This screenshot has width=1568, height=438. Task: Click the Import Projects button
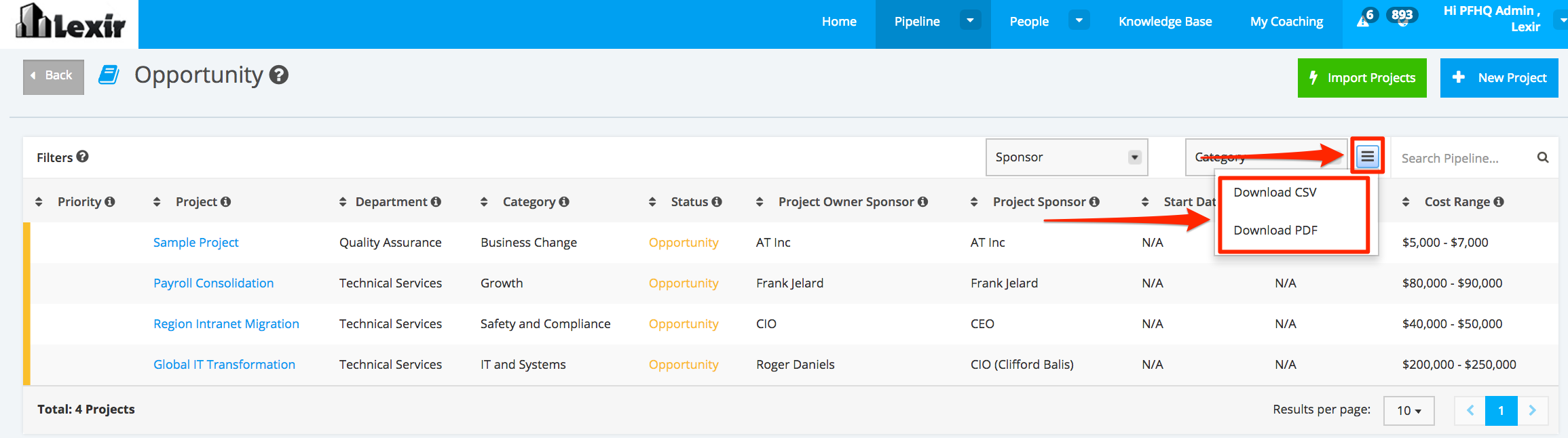1362,78
